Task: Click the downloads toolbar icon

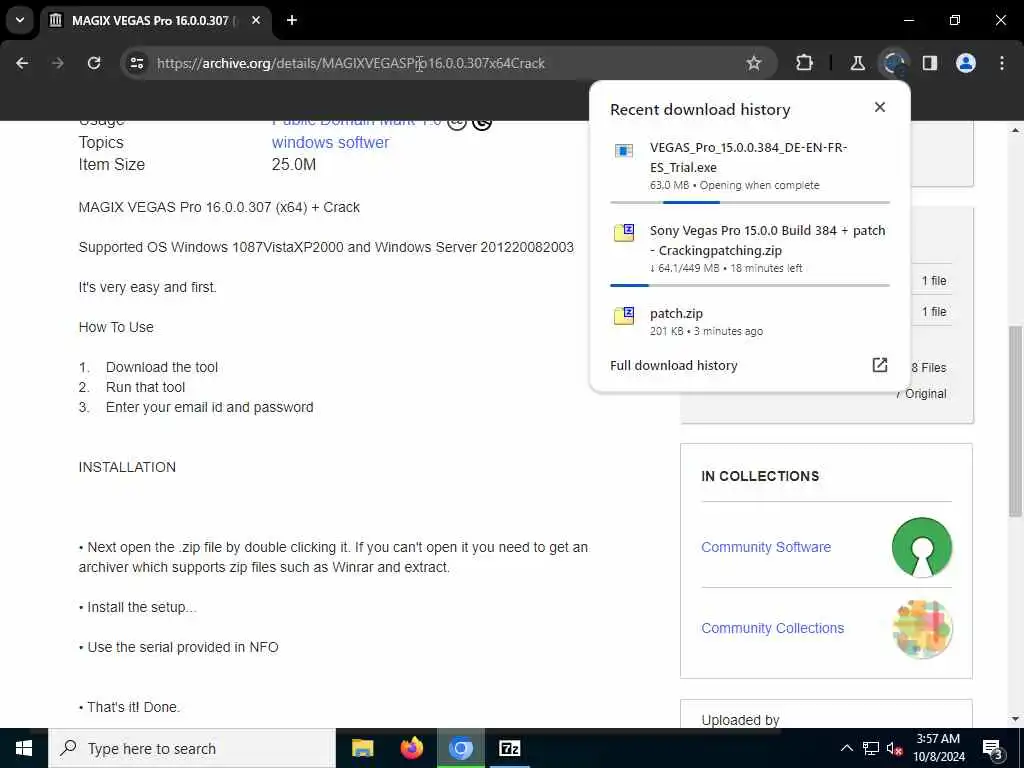Action: click(x=893, y=63)
